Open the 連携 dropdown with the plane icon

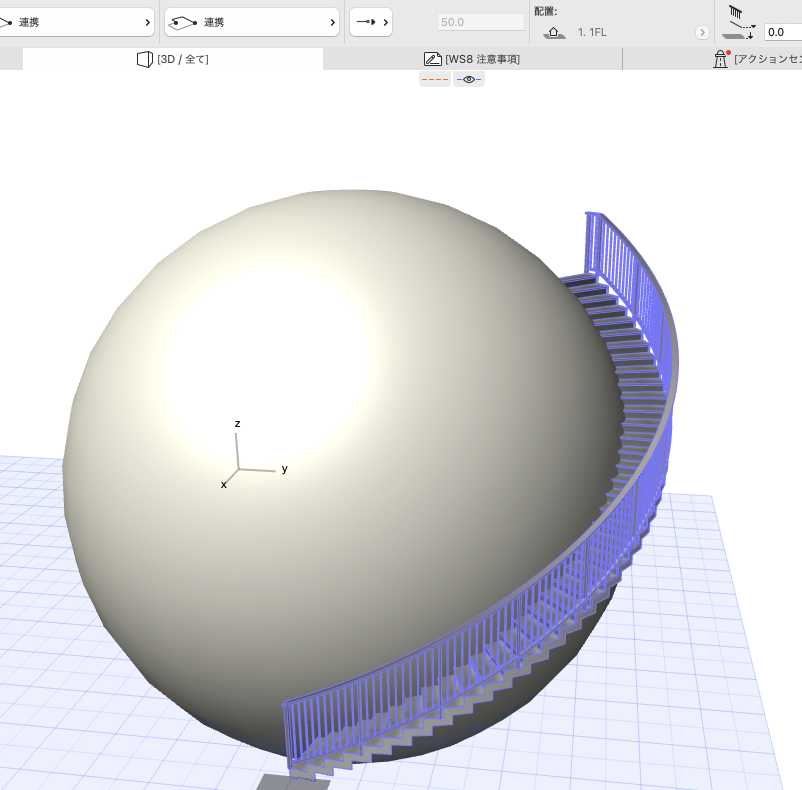pos(252,22)
